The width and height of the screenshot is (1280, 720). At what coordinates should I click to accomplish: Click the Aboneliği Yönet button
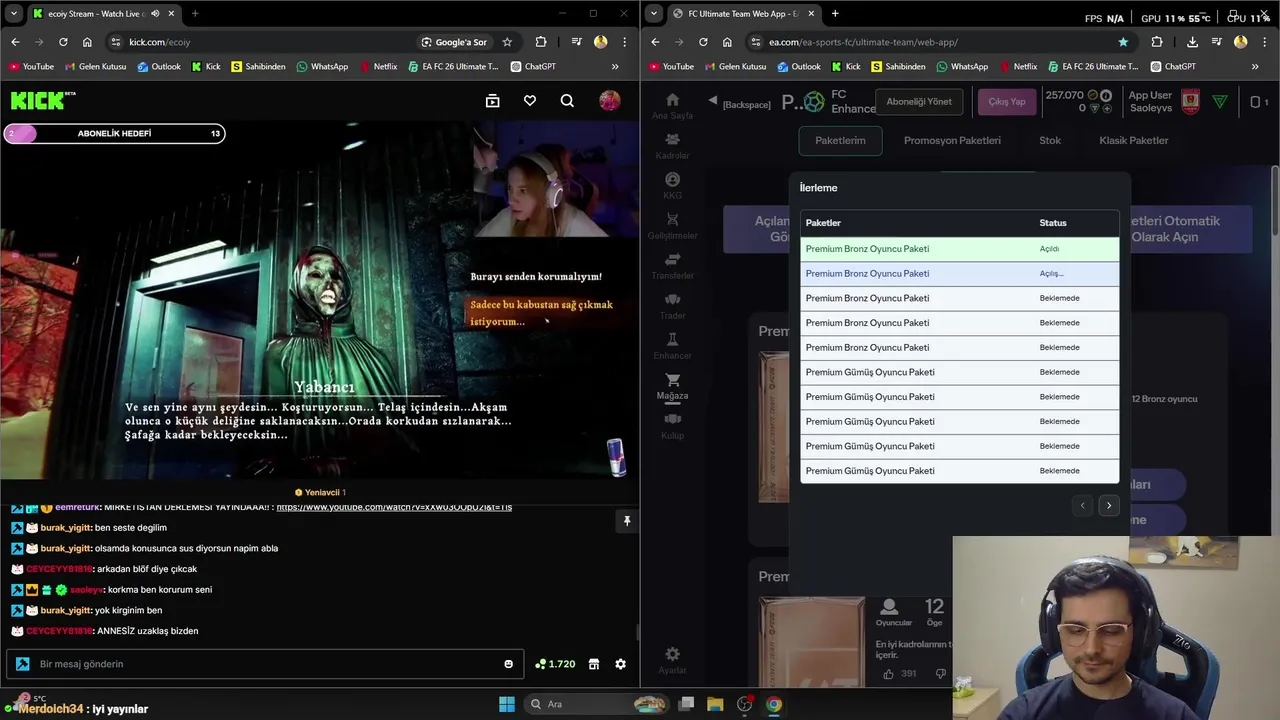point(919,102)
